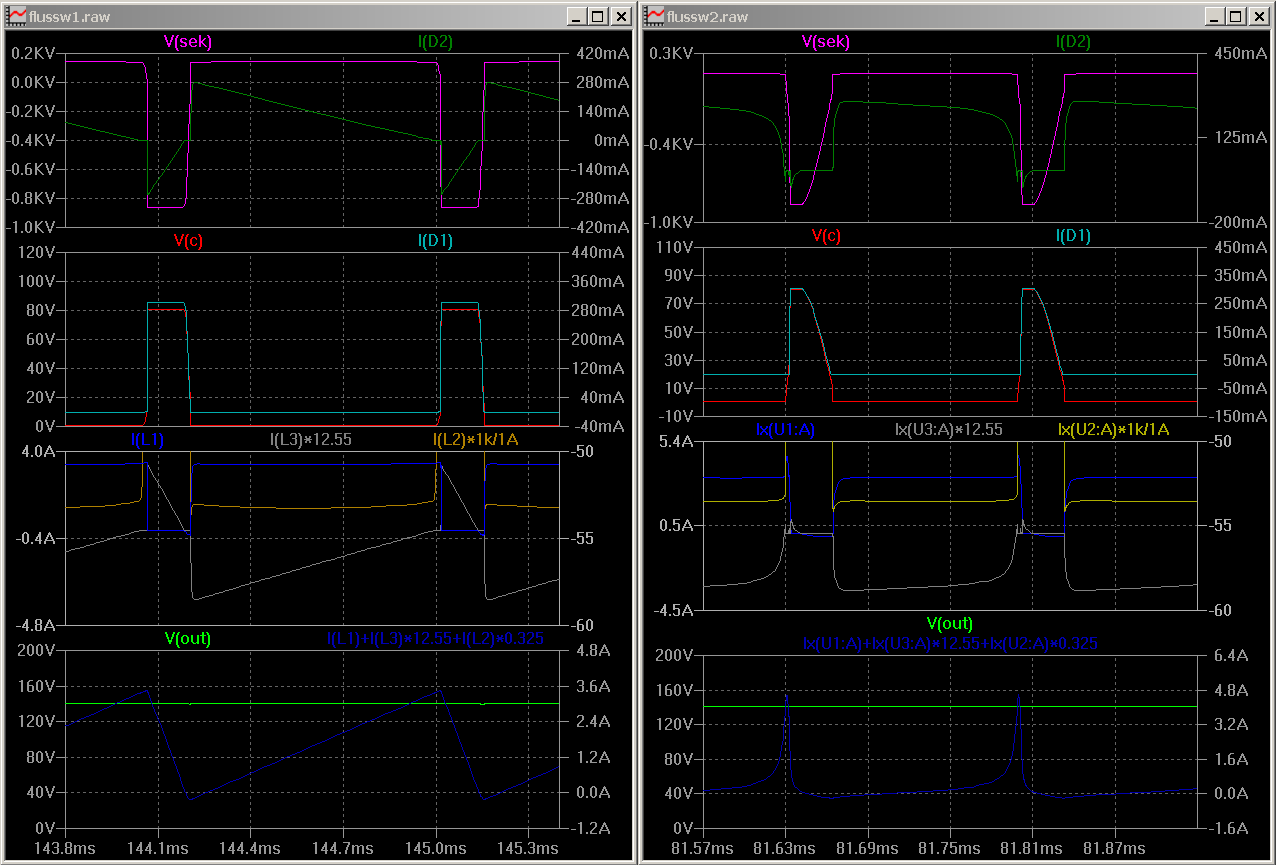Select the I(L1) trace label
Screen dimensions: 1276x865
pos(147,439)
